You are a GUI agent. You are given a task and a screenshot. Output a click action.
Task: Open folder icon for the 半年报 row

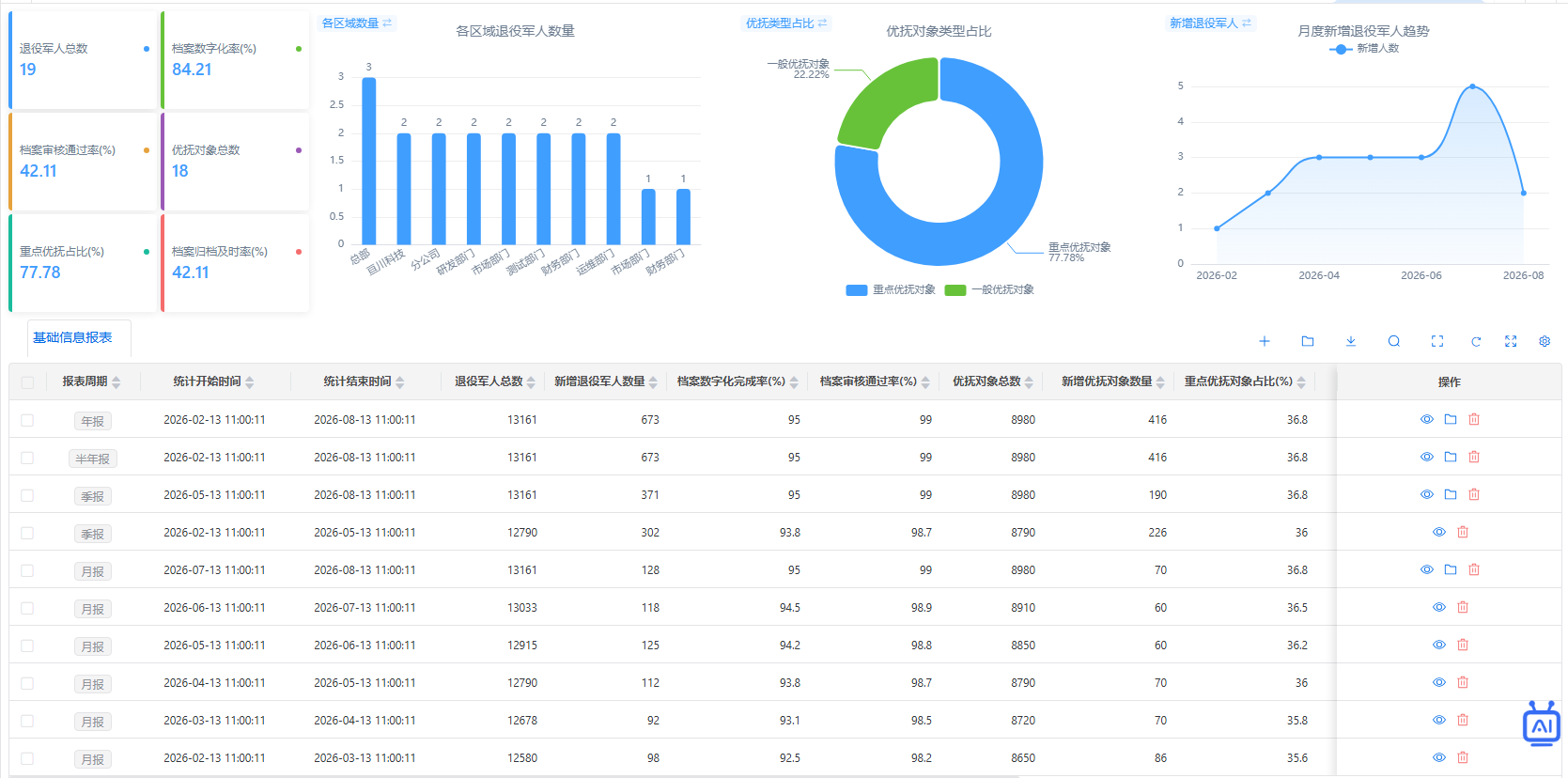[x=1451, y=457]
